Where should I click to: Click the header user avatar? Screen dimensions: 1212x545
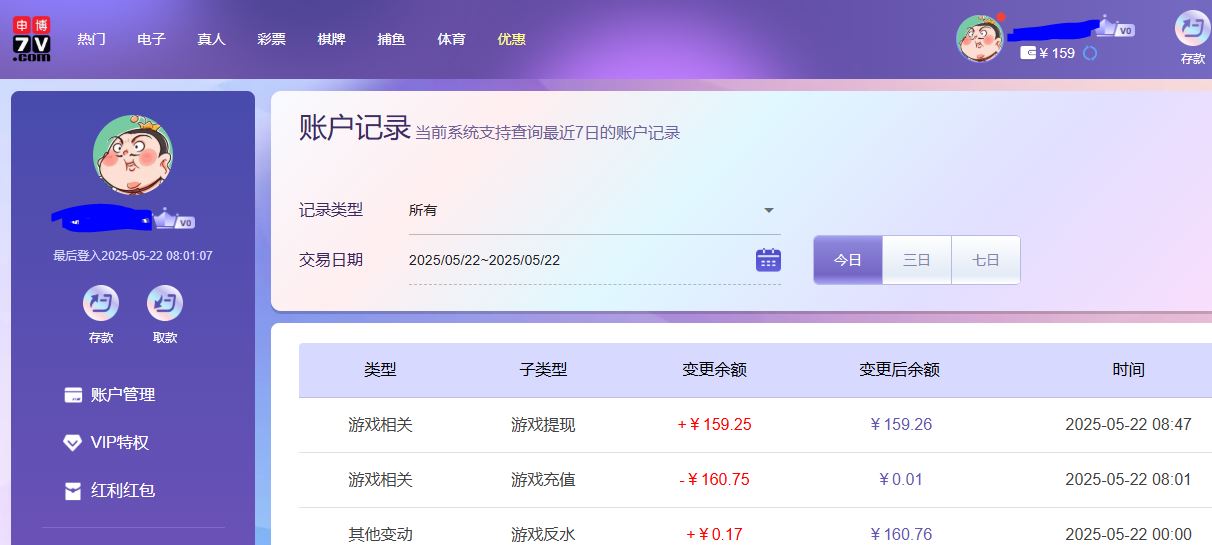pos(980,39)
